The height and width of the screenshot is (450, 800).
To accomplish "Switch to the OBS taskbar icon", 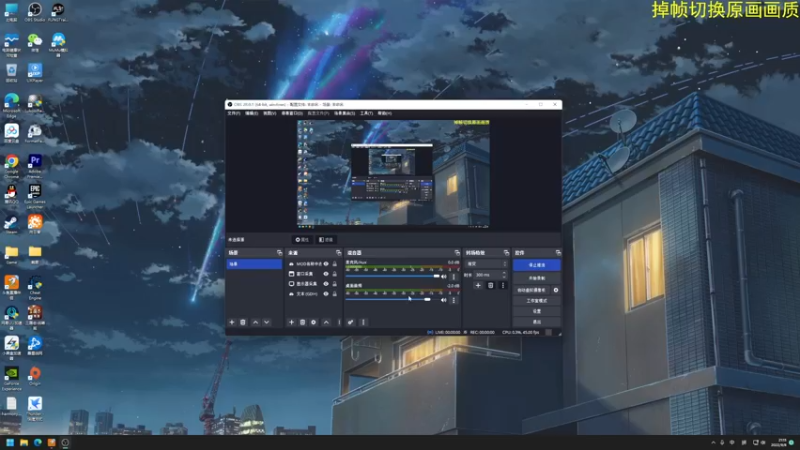I will 65,443.
